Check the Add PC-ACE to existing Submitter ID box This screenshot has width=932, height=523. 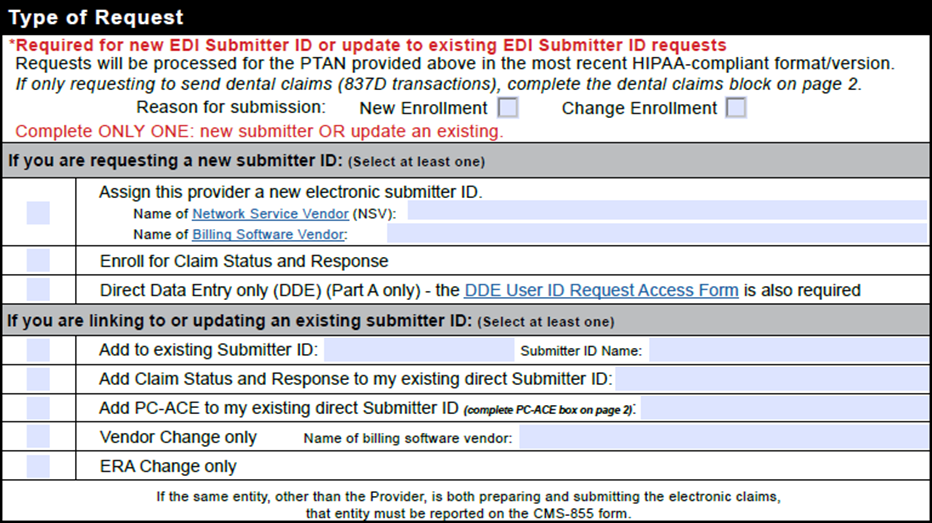(x=38, y=408)
